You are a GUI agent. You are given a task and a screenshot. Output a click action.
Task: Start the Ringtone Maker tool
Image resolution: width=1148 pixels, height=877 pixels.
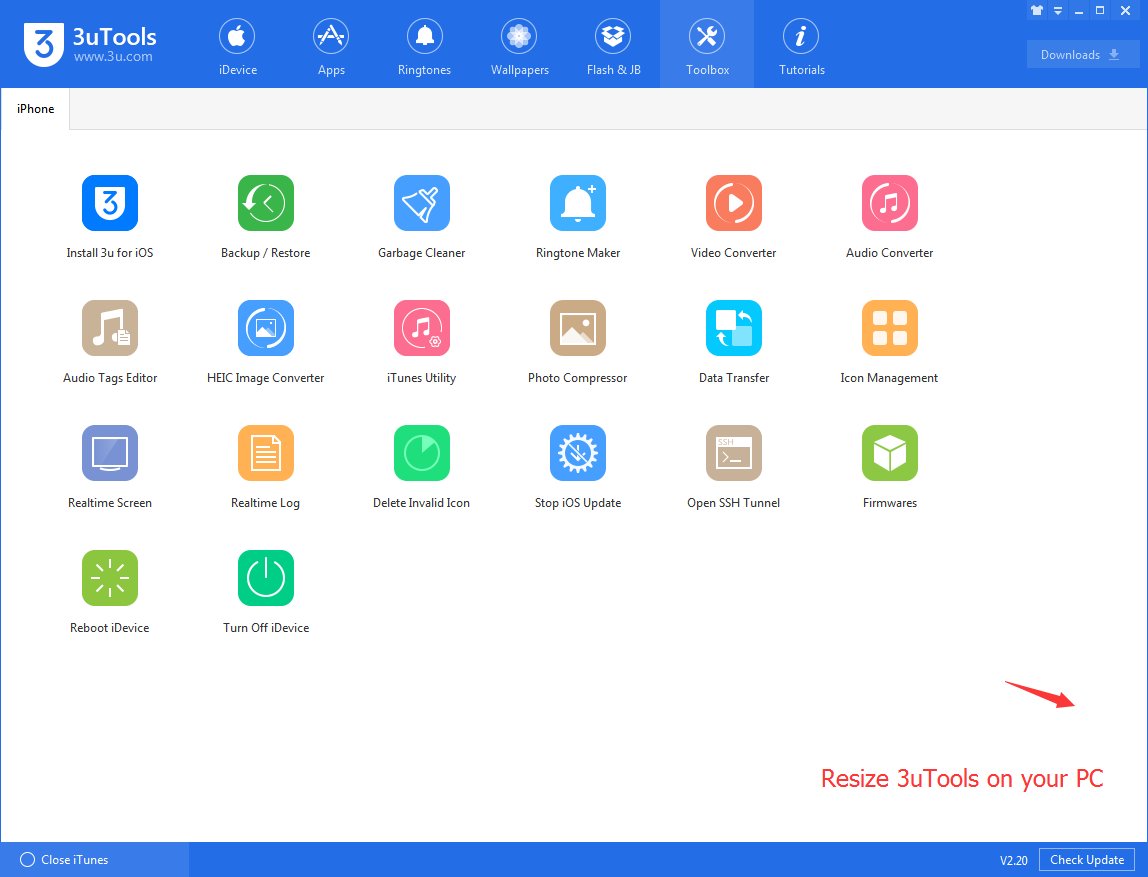[x=578, y=203]
